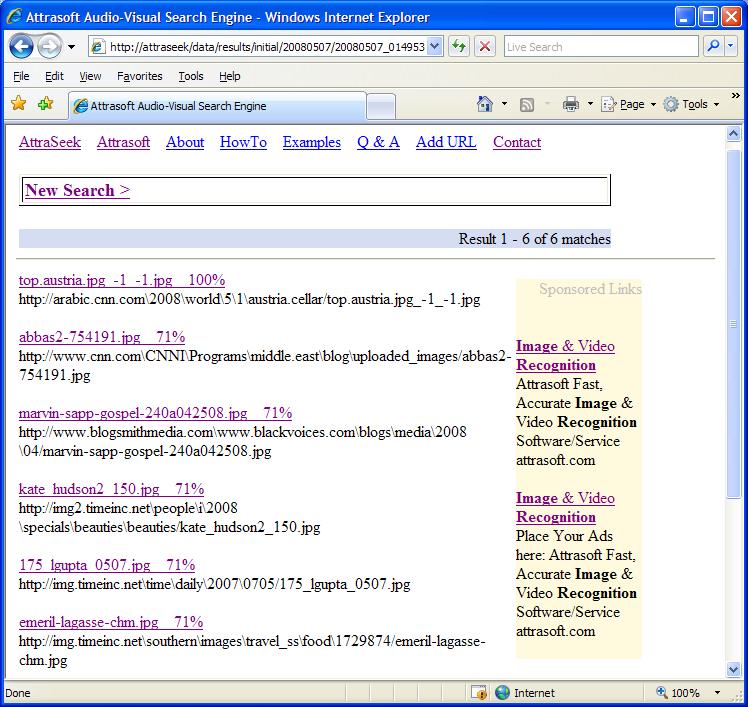748x707 pixels.
Task: Click the vertical scrollbar thumb
Action: coord(734,324)
